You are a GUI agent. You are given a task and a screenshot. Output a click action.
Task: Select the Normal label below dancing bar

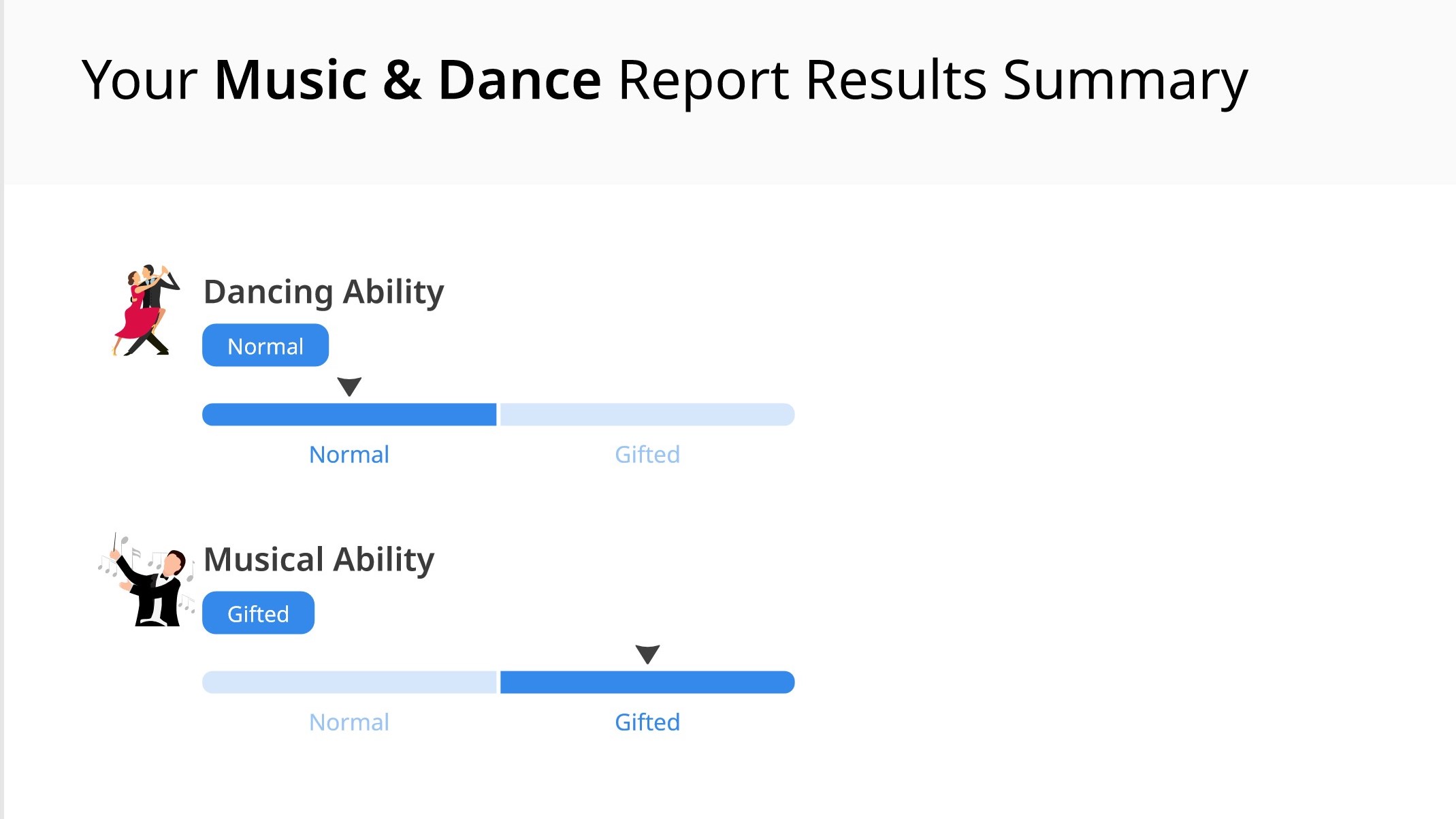[x=349, y=454]
